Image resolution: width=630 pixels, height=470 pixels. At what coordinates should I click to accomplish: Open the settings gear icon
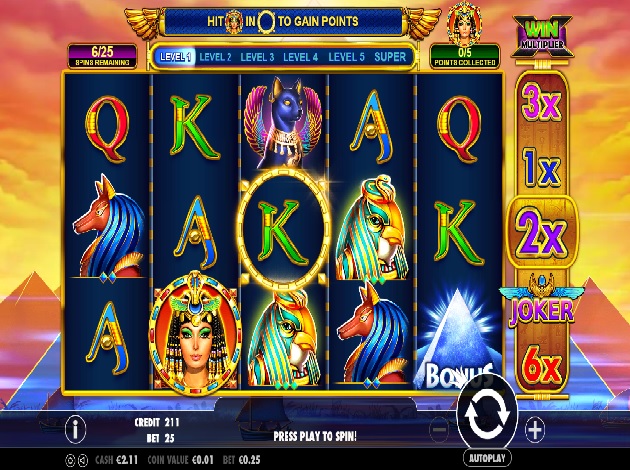[70, 460]
